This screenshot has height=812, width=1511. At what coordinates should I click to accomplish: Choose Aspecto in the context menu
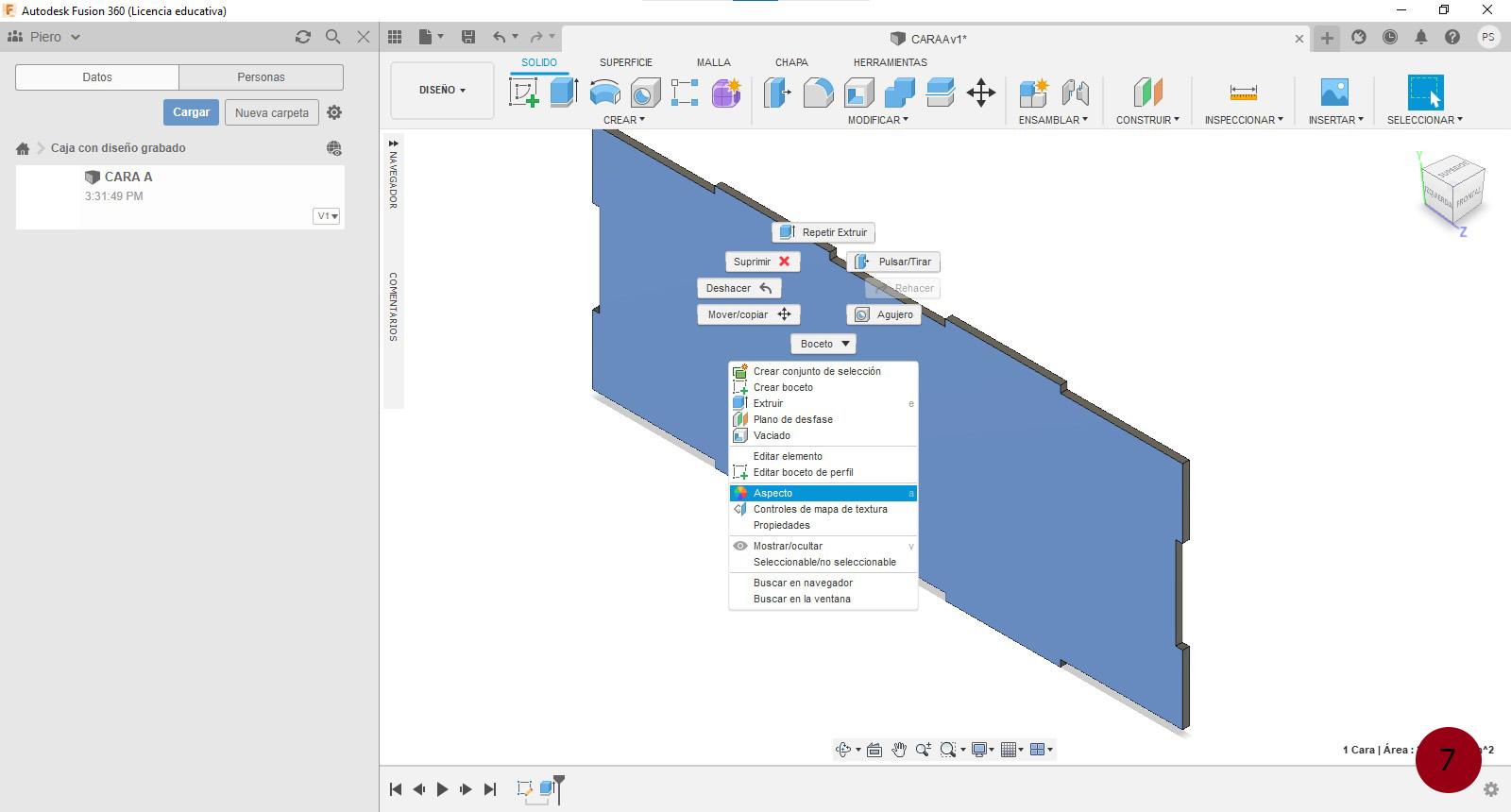tap(823, 493)
